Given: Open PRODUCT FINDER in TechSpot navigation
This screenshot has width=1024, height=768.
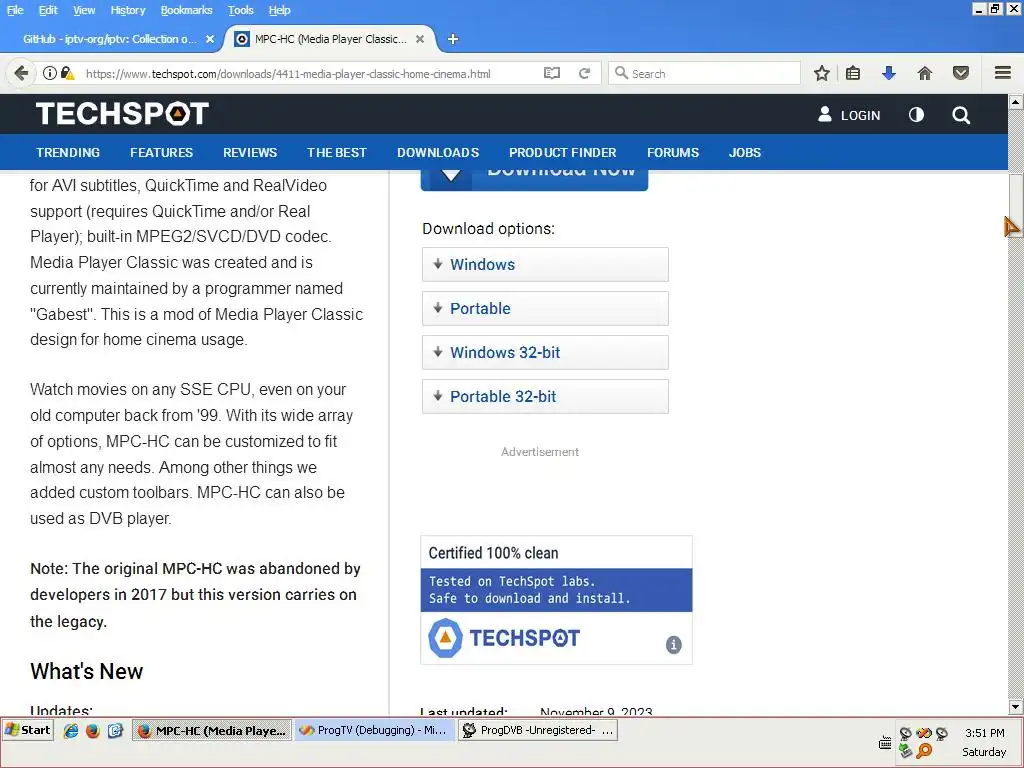Looking at the screenshot, I should [x=563, y=152].
